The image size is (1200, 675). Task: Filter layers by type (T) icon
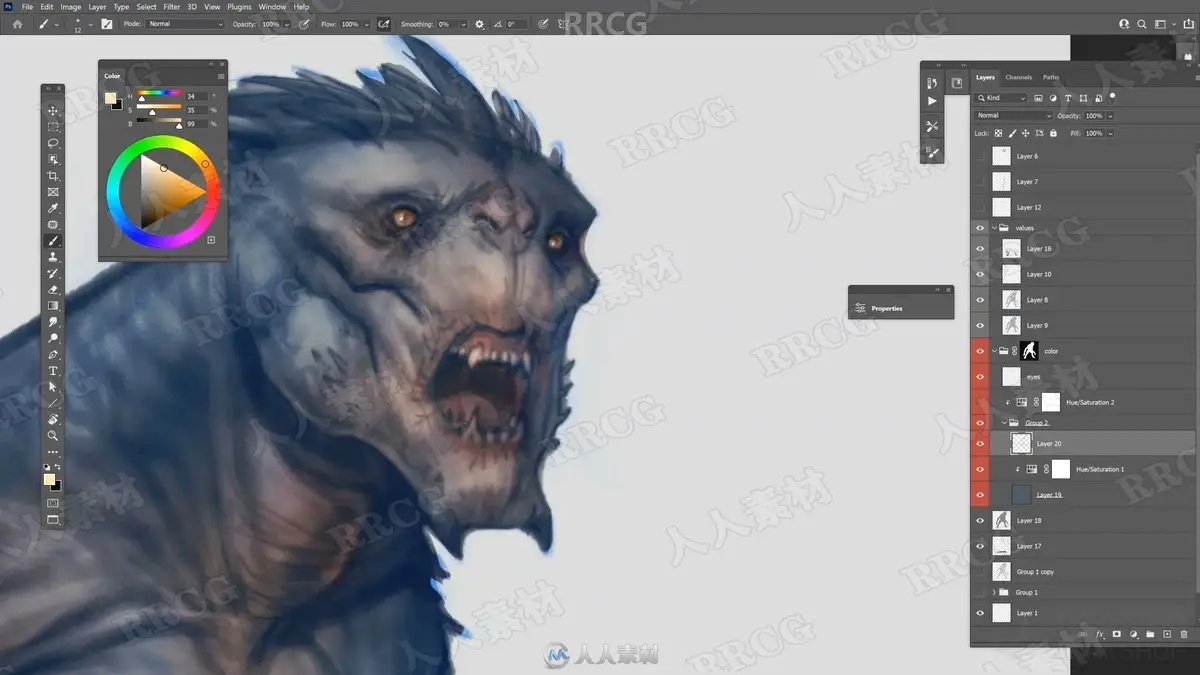click(1068, 98)
